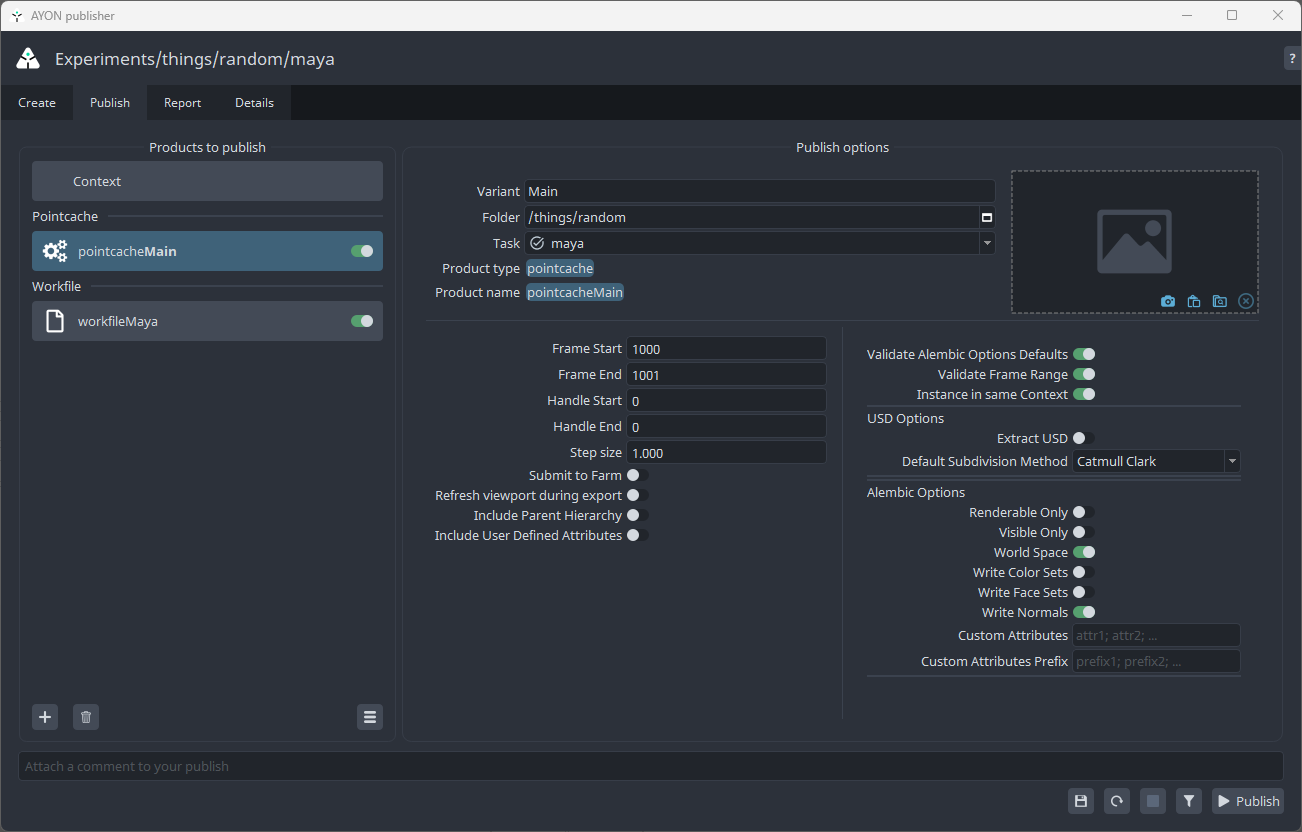Click the camera screenshot thumbnail icon
The height and width of the screenshot is (832, 1302).
point(1168,301)
